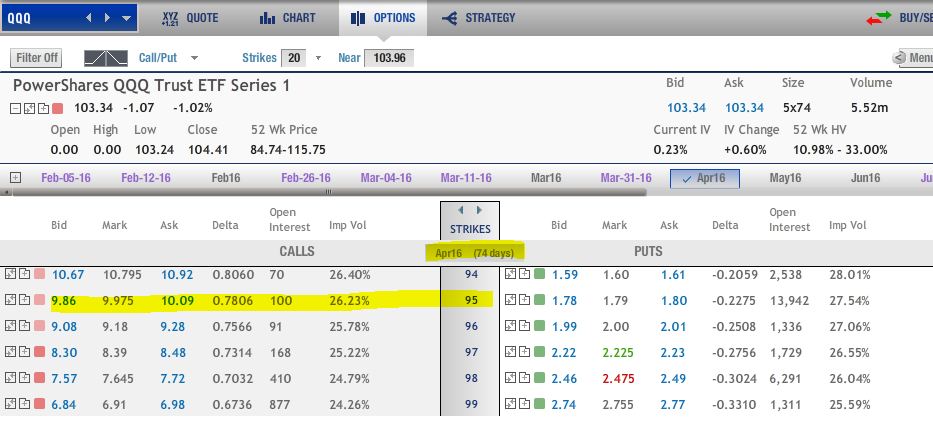
Task: Select the OPTIONS tab
Action: pyautogui.click(x=383, y=18)
